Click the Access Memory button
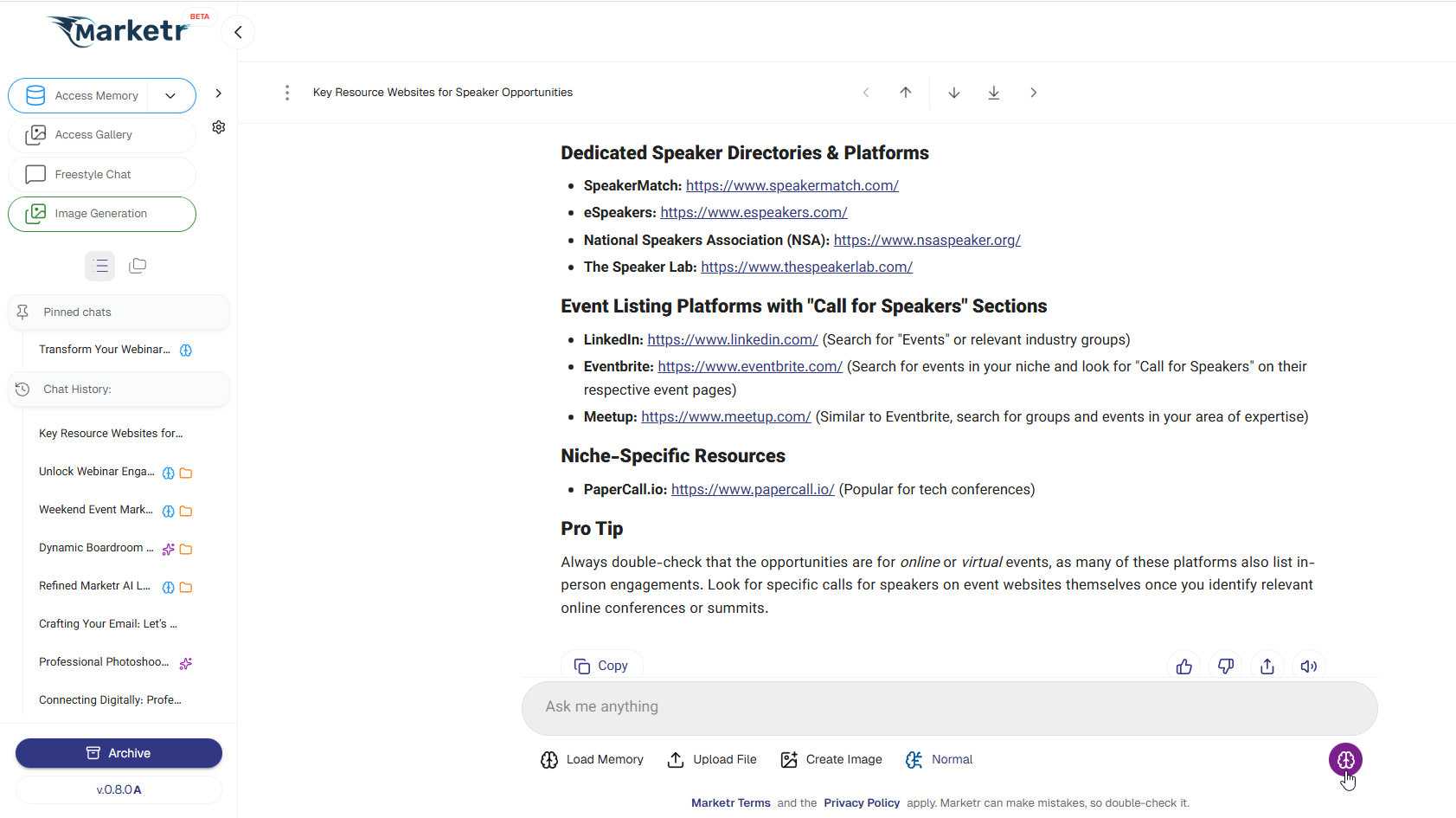 (x=80, y=96)
